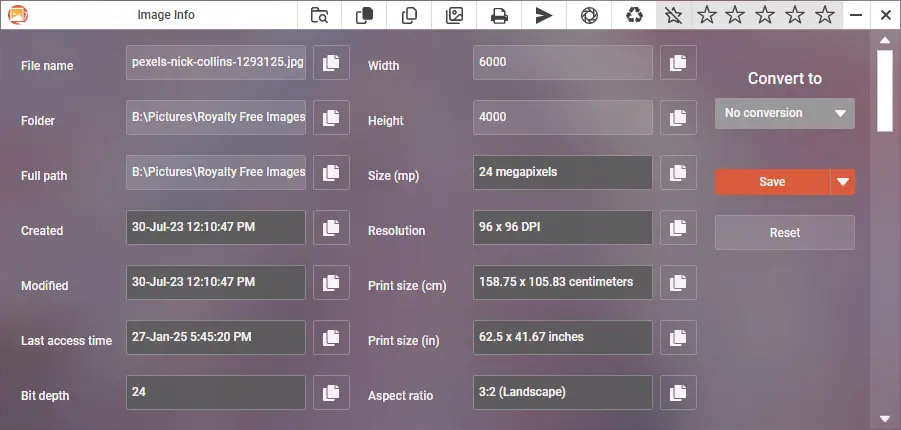901x430 pixels.
Task: Click the picture gallery icon in toolbar
Action: point(454,15)
